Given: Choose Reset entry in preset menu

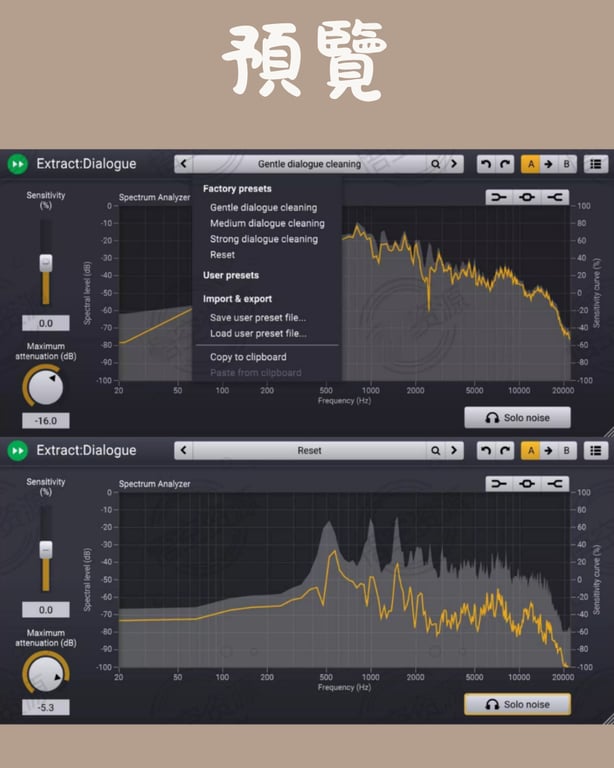Looking at the screenshot, I should click(x=222, y=254).
